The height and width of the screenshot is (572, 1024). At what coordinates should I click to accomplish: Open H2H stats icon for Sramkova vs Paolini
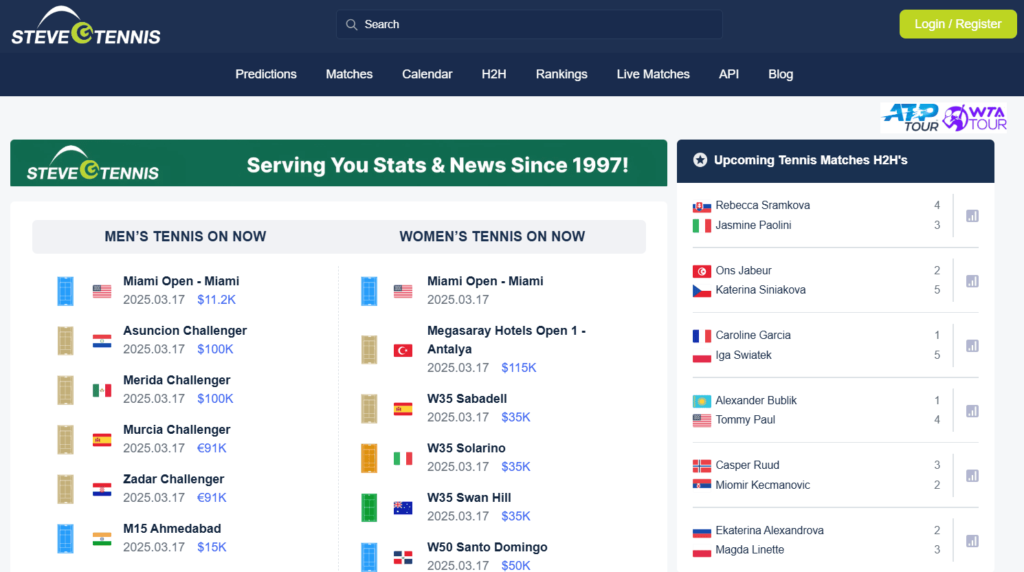[x=972, y=216]
